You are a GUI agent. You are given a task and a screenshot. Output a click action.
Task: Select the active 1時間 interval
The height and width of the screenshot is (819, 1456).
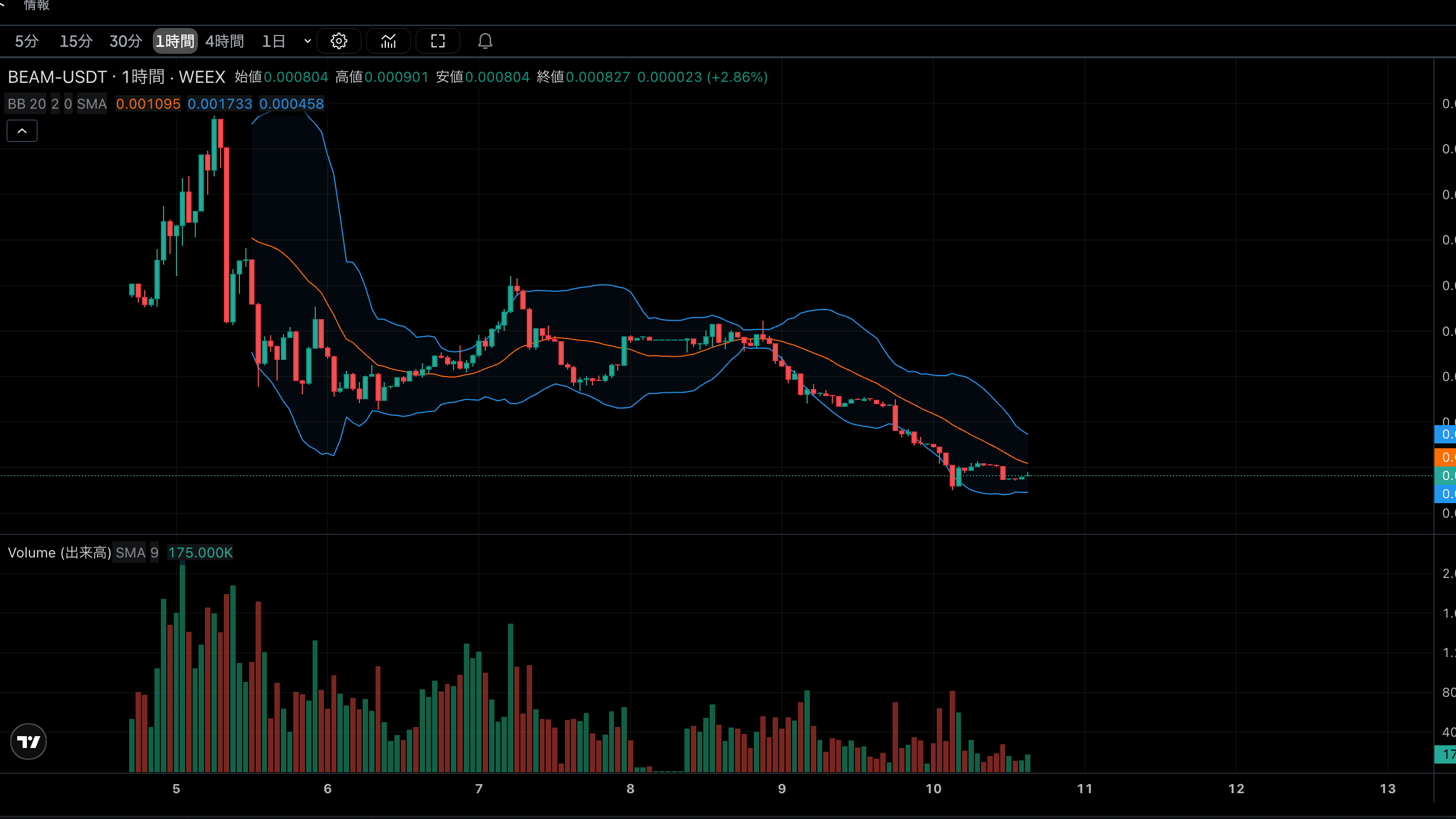coord(175,41)
